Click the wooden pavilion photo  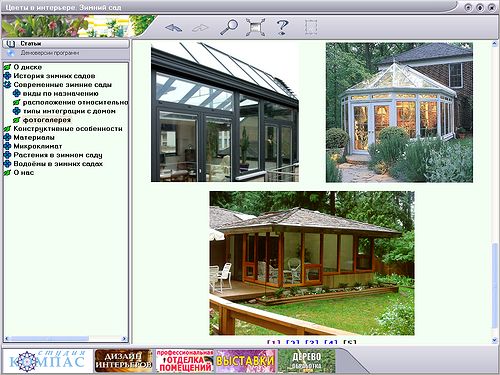(312, 263)
